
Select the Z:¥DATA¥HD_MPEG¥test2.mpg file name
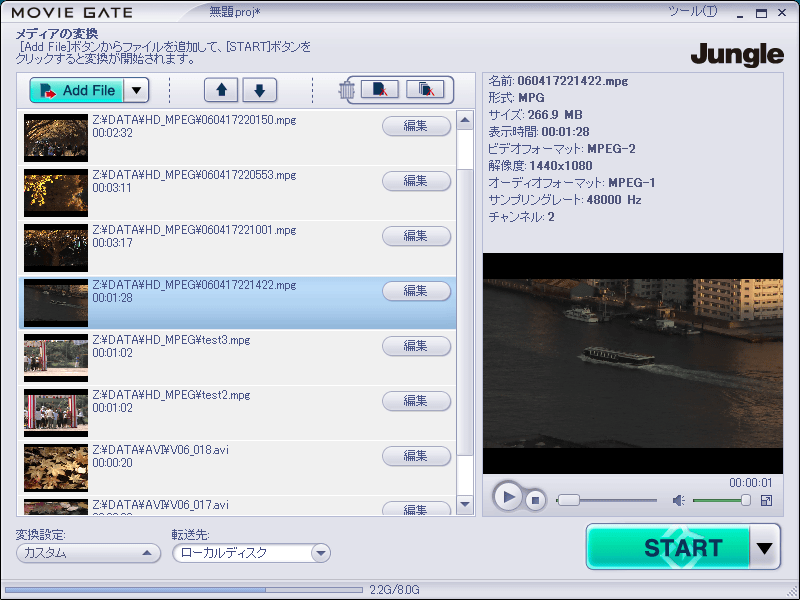tap(171, 395)
